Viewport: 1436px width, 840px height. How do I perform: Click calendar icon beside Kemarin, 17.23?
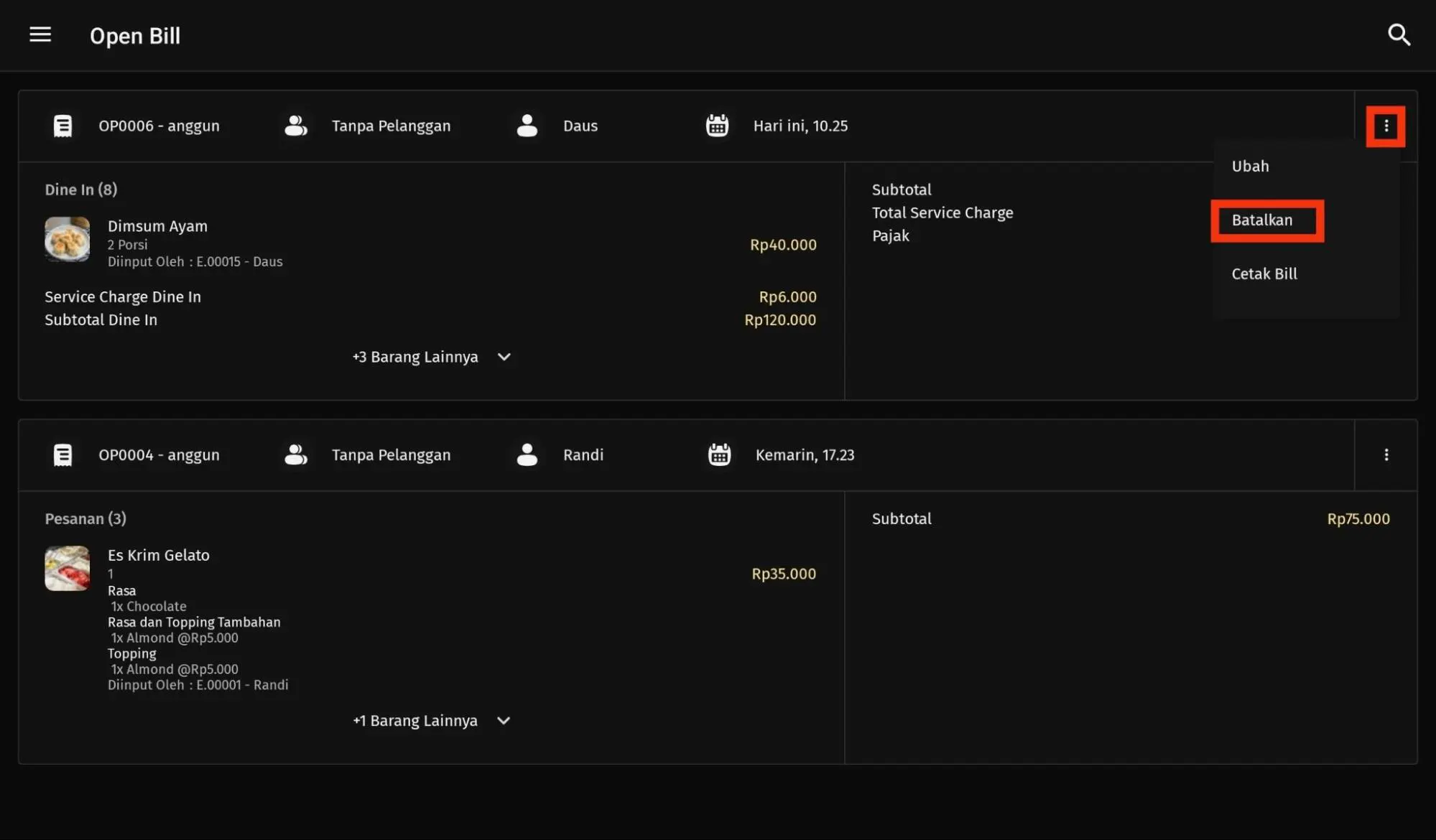719,454
